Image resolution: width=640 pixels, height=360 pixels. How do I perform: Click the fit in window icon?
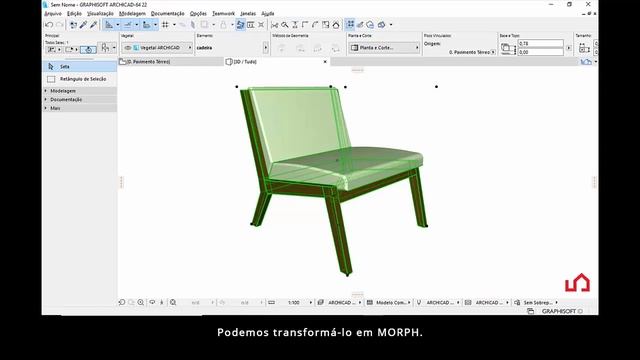[x=173, y=302]
